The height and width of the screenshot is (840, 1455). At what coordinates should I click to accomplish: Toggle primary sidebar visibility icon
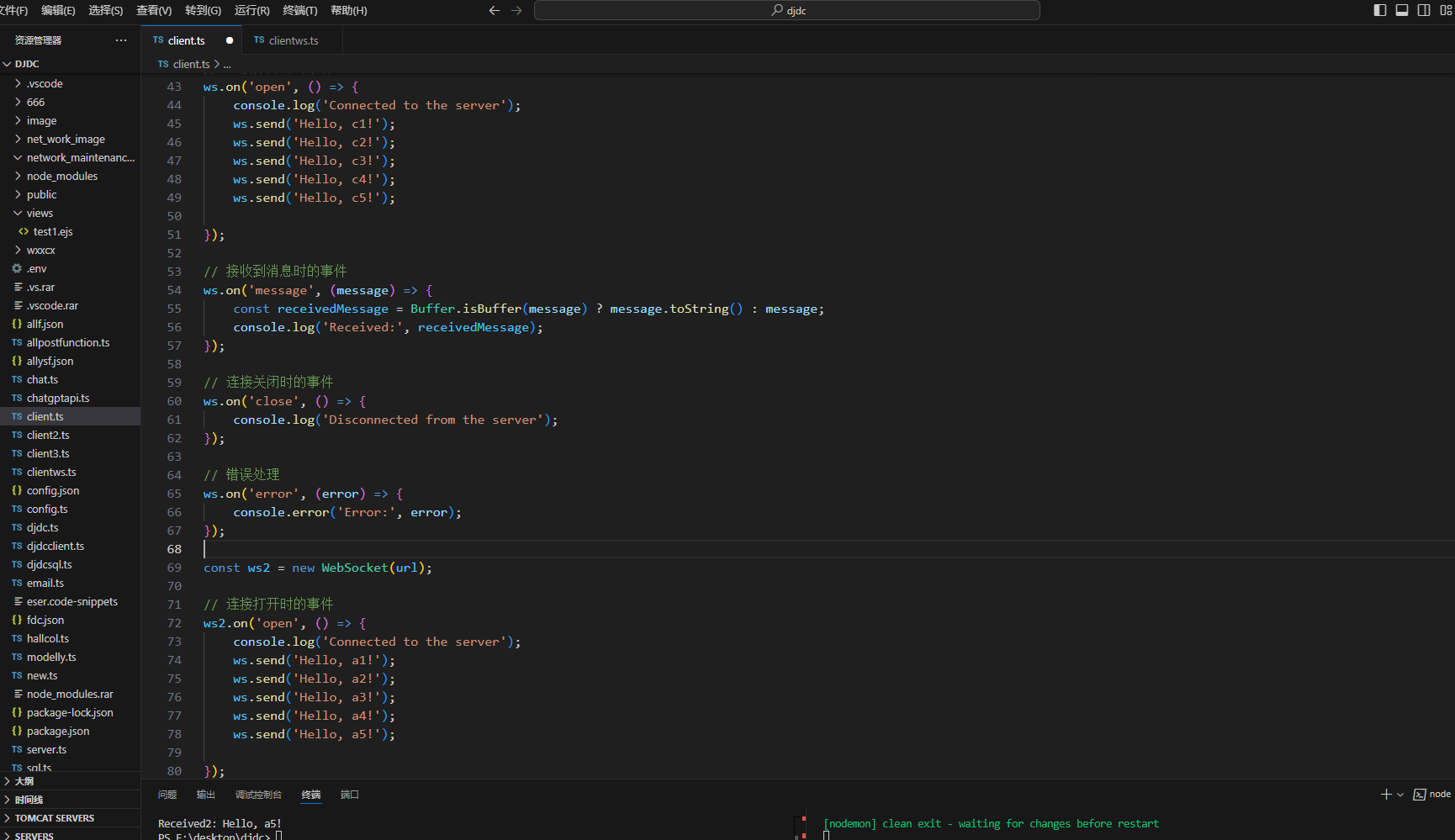point(1380,10)
